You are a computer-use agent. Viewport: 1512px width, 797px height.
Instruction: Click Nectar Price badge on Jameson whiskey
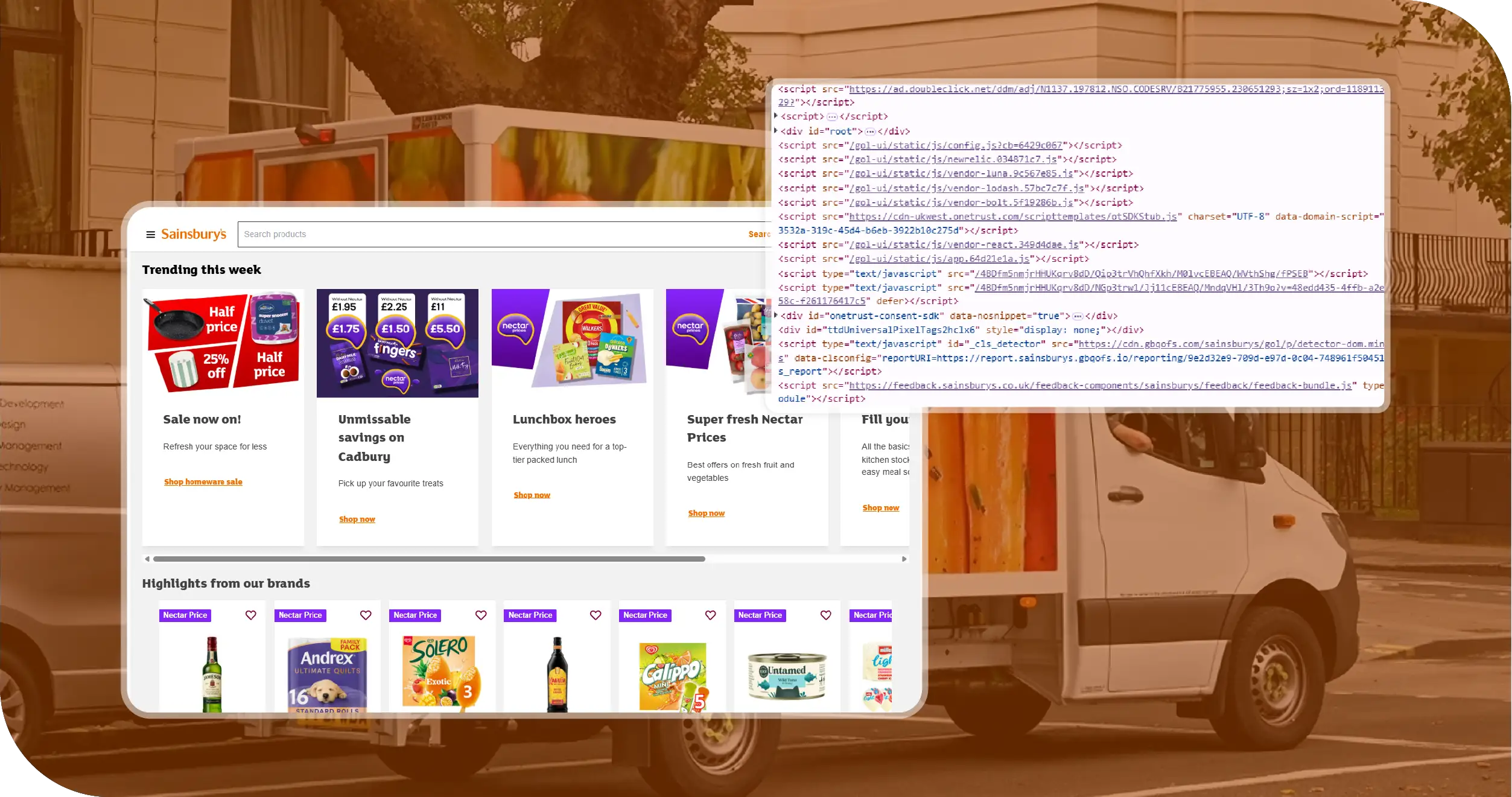[185, 615]
